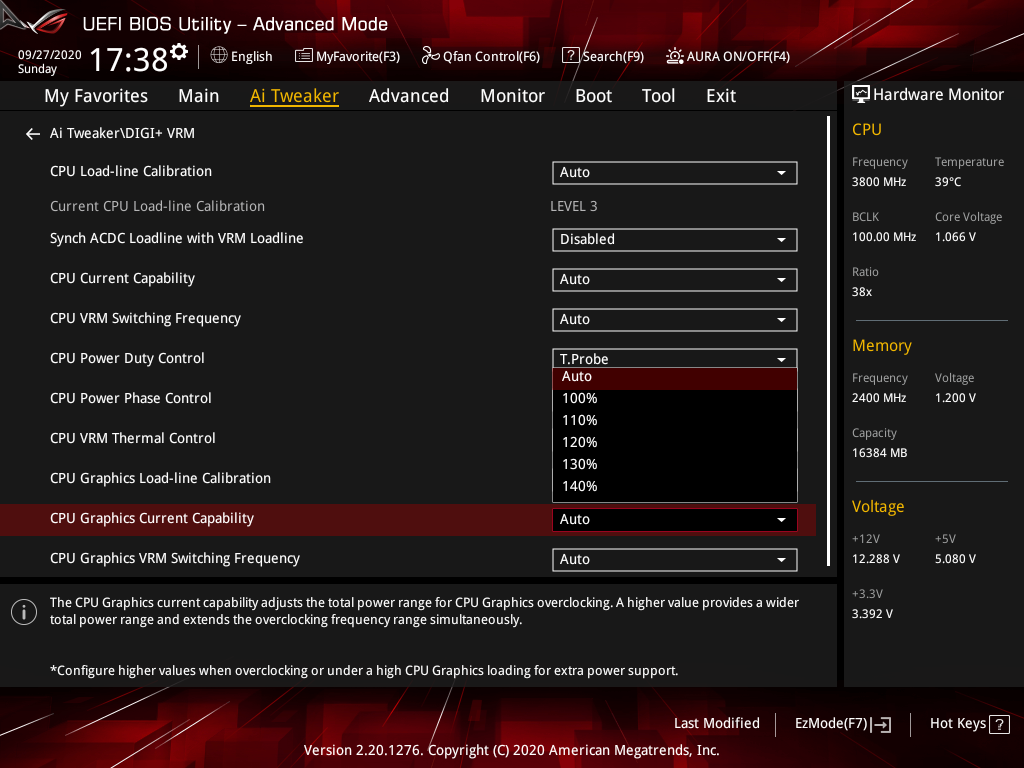This screenshot has width=1024, height=768.
Task: Switch to the Advanced tab
Action: [408, 96]
